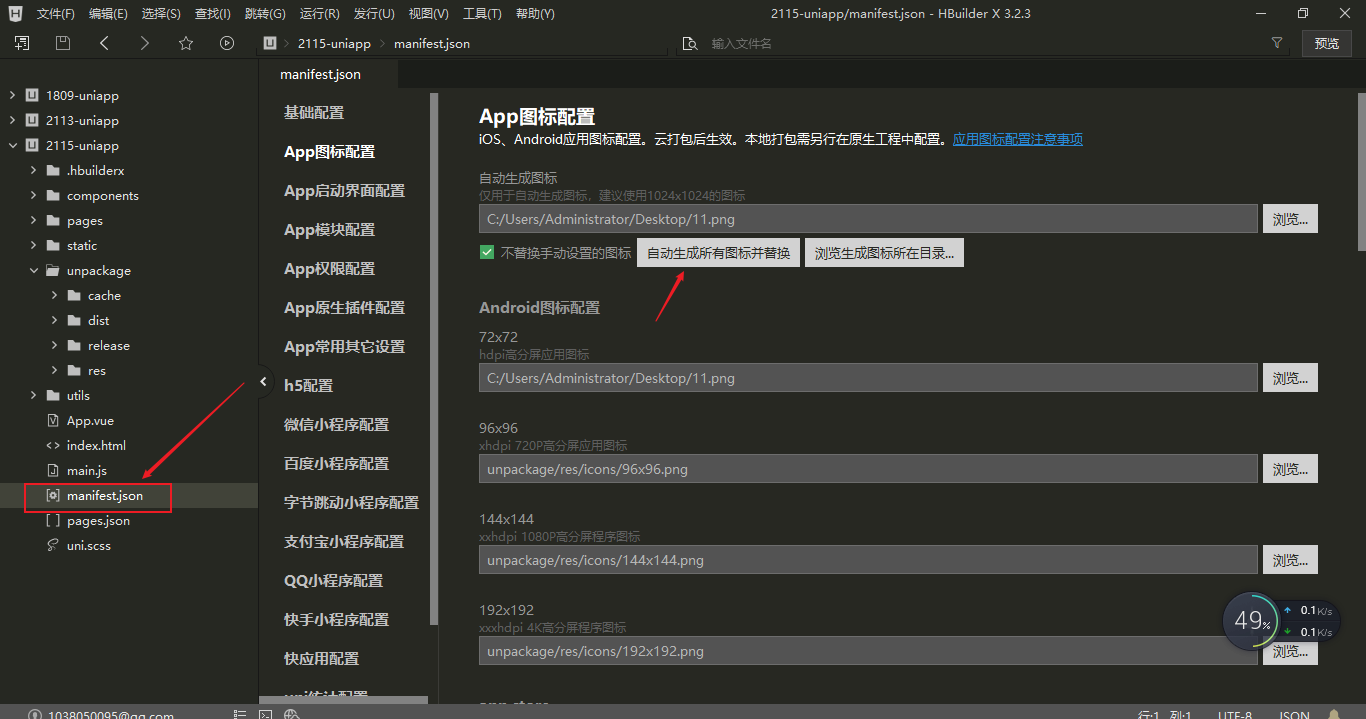Click the 49% network monitor widget
1366x719 pixels.
(1250, 621)
